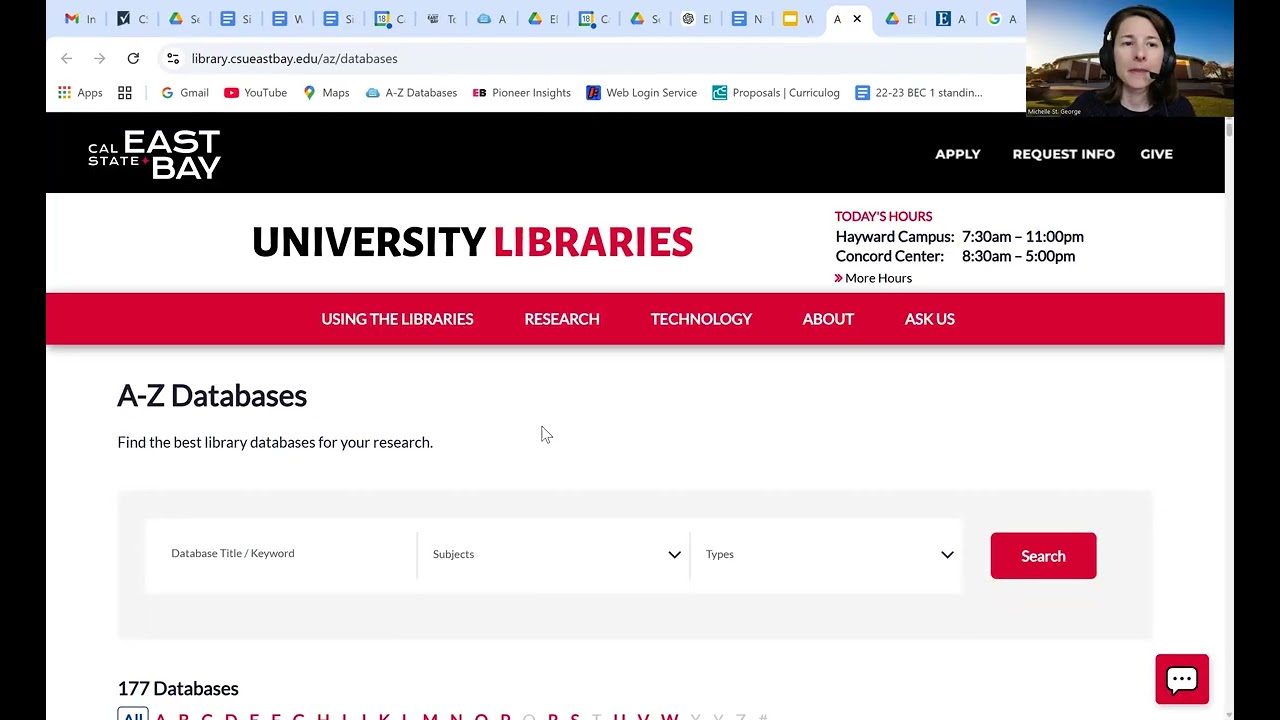Go back with the browser back arrow
Viewport: 1280px width, 720px height.
pyautogui.click(x=67, y=59)
